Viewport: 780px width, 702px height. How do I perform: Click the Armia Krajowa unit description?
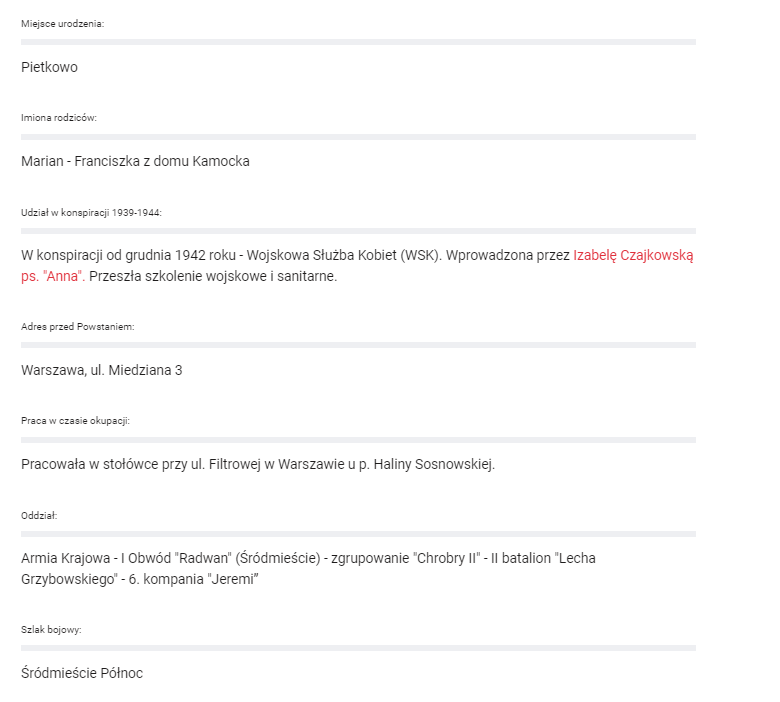coord(308,569)
